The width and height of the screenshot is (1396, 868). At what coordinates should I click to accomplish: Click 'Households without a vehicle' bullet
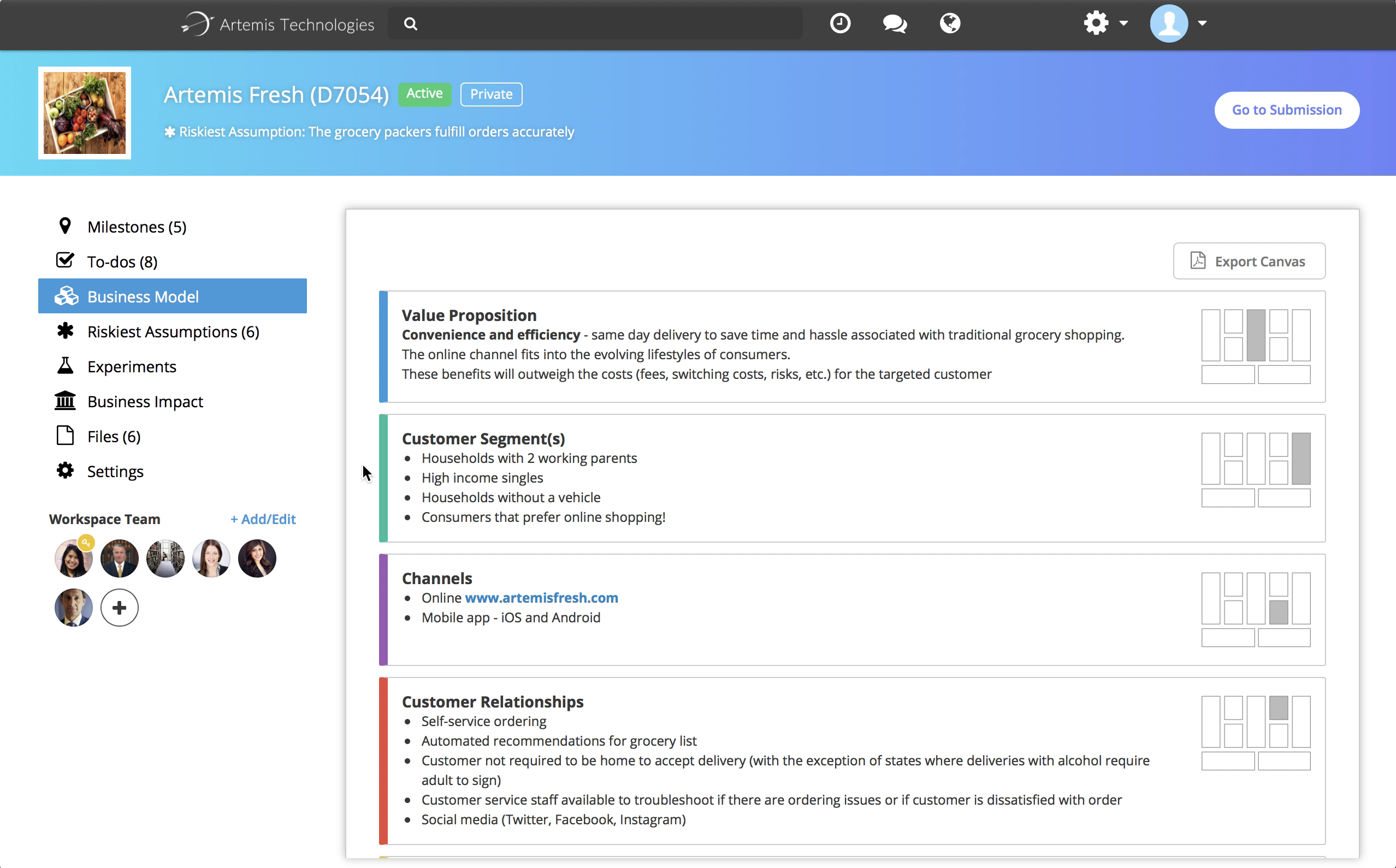pos(511,497)
